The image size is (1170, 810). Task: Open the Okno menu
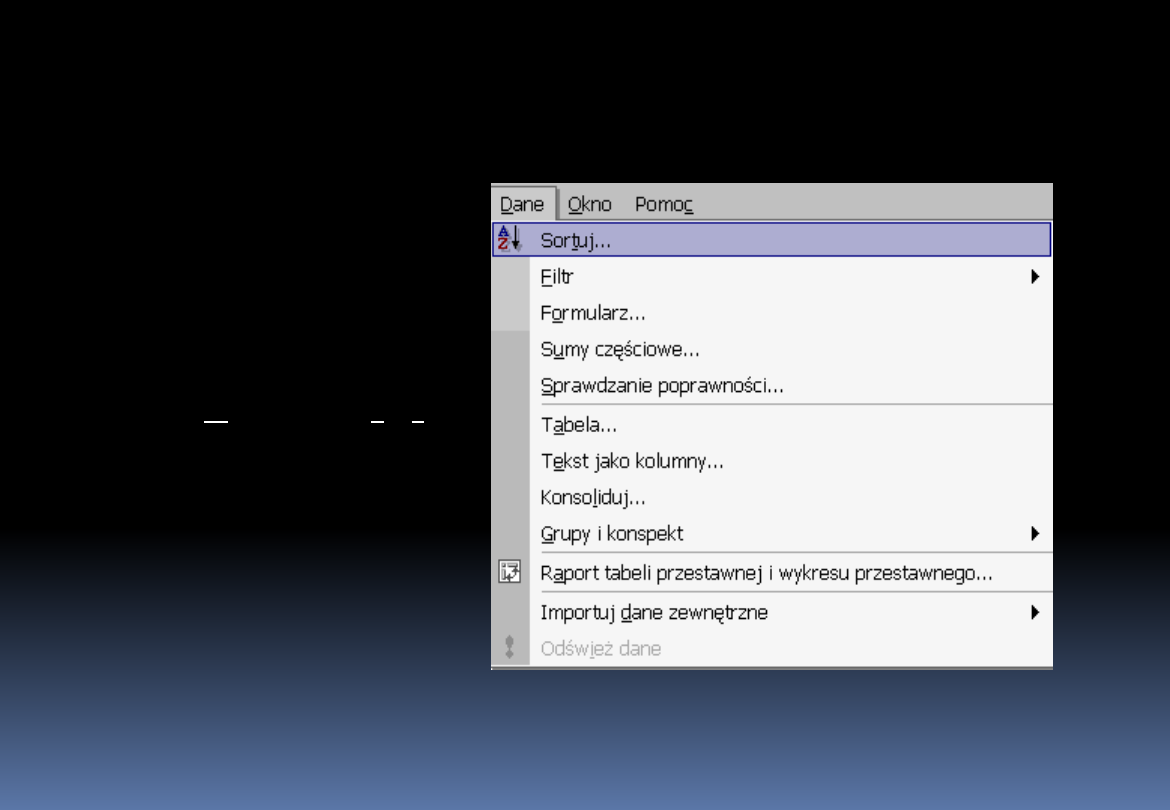(x=589, y=204)
